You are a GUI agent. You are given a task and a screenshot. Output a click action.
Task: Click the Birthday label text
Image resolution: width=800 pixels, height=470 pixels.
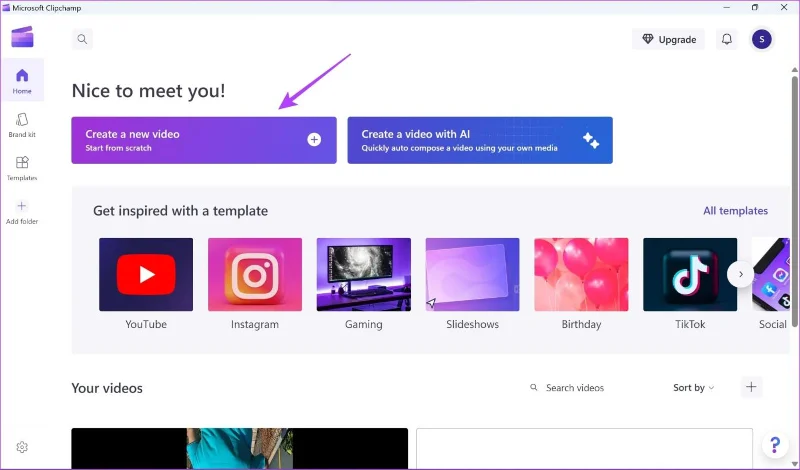coord(581,325)
